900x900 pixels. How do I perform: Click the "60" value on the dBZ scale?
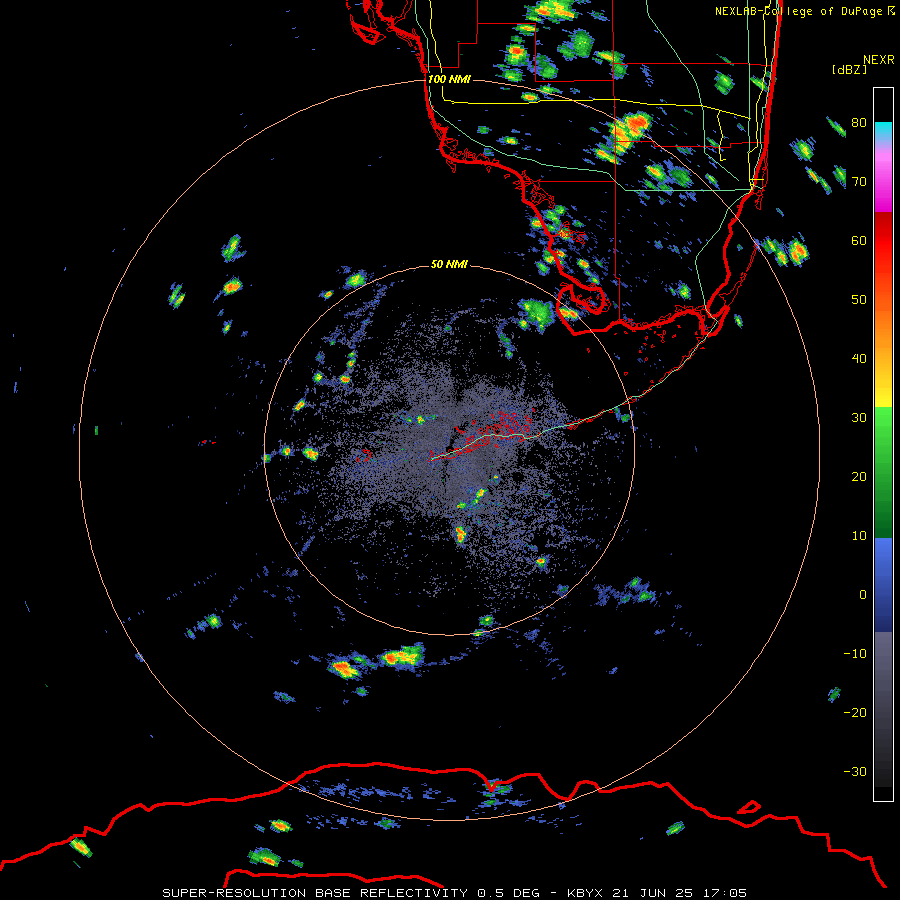point(859,241)
